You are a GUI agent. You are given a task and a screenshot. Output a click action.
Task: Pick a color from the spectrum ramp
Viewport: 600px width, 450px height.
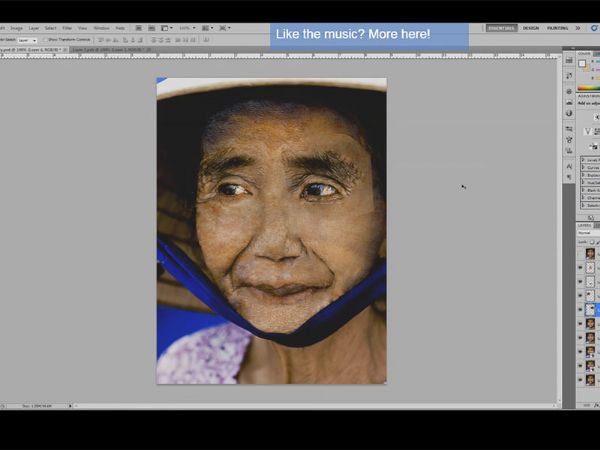589,88
